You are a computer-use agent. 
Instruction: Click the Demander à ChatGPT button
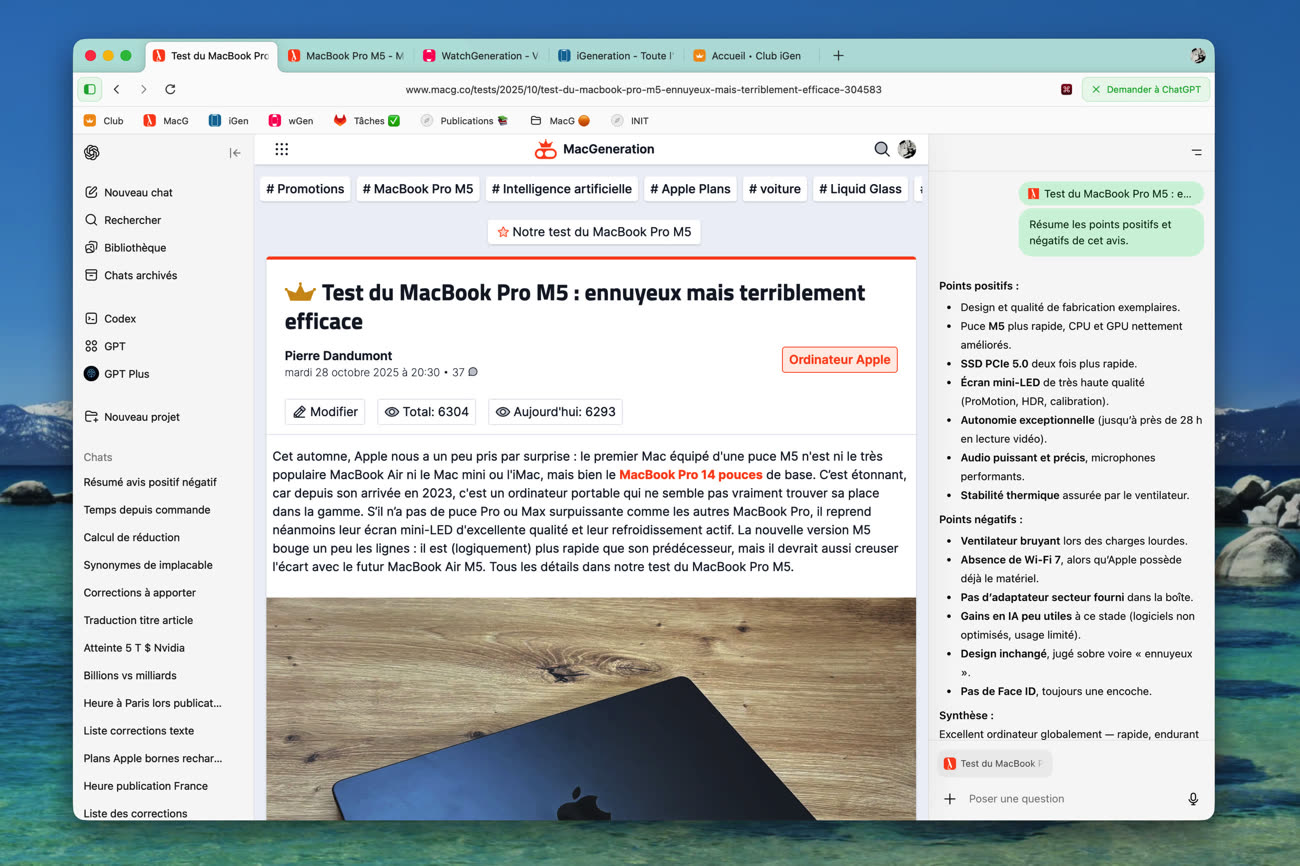point(1145,89)
